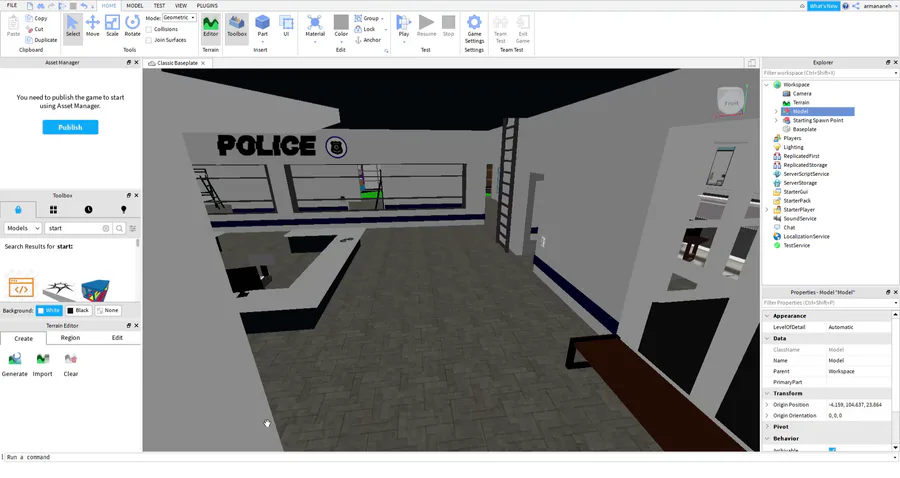Viewport: 900px width, 478px height.
Task: Choose the Rotate tool
Action: pos(133,26)
